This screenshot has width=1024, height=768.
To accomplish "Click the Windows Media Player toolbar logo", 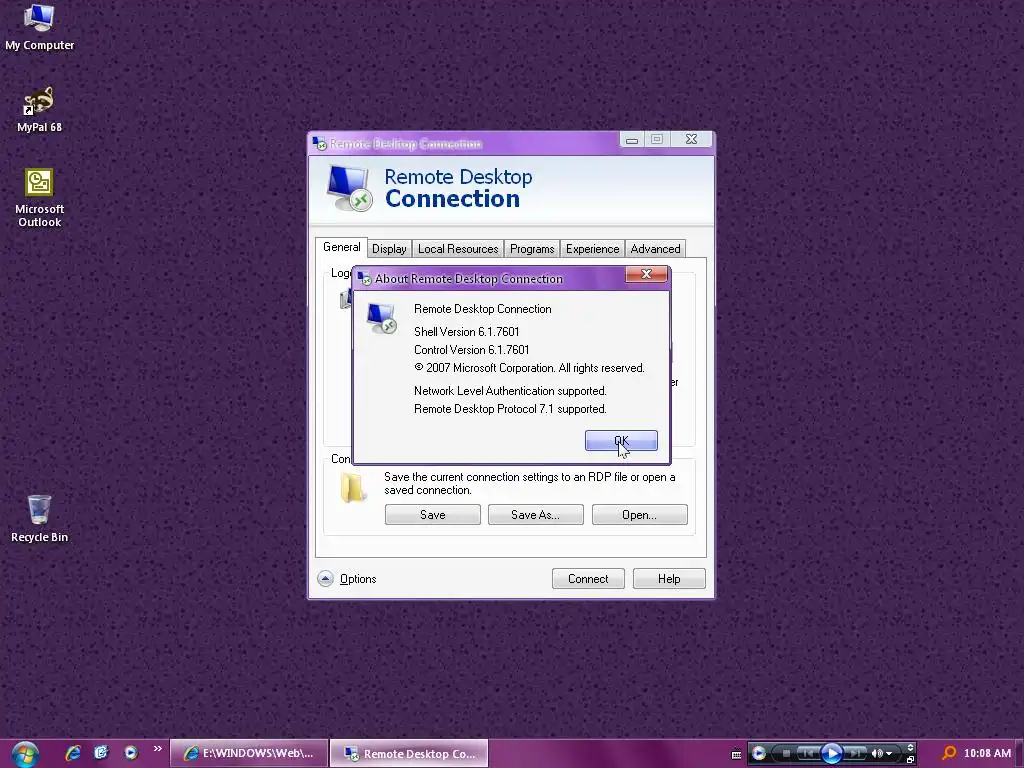I will (x=759, y=753).
